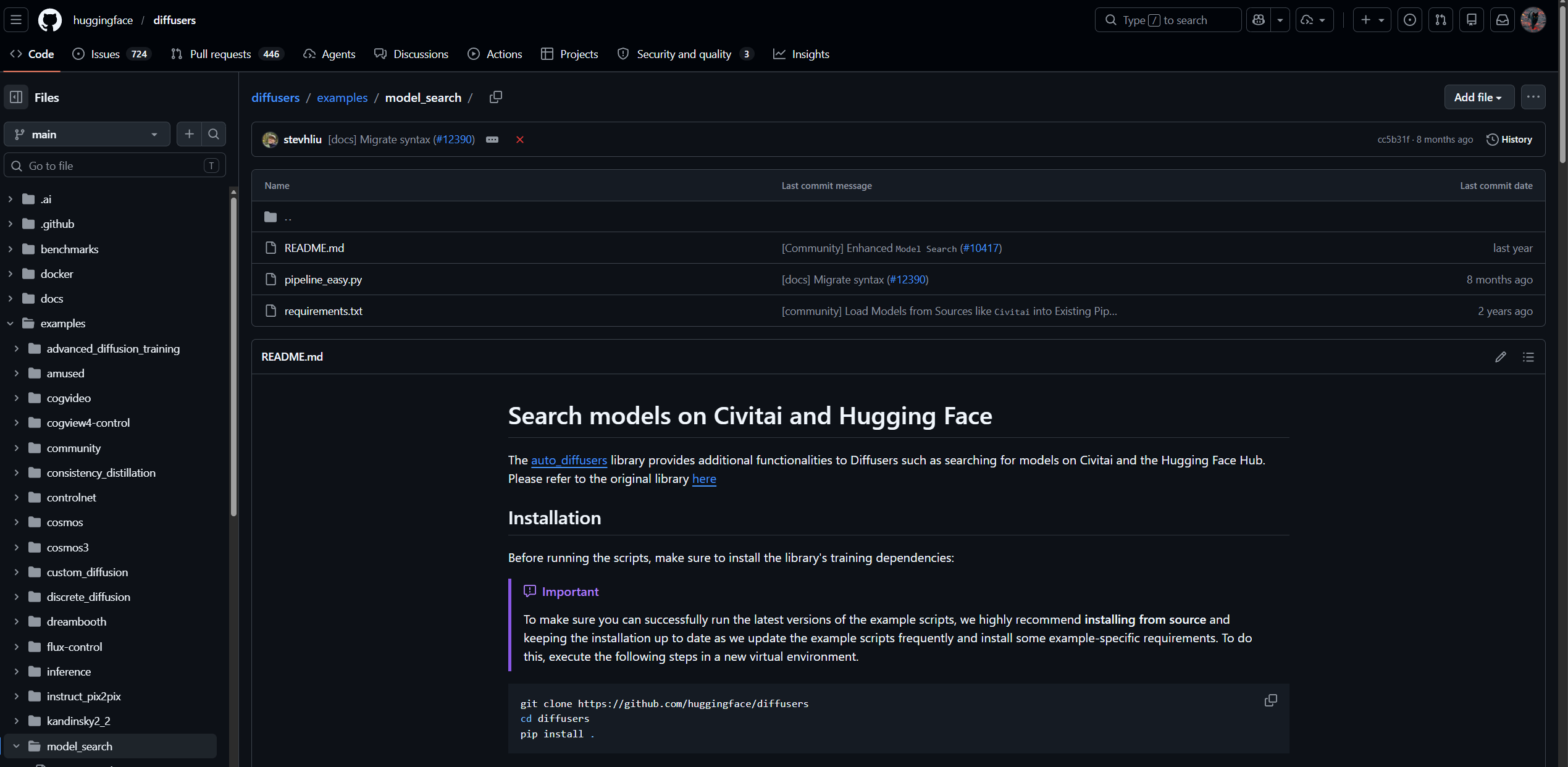Click the add file plus icon beside branch selector
The width and height of the screenshot is (1568, 767).
189,134
